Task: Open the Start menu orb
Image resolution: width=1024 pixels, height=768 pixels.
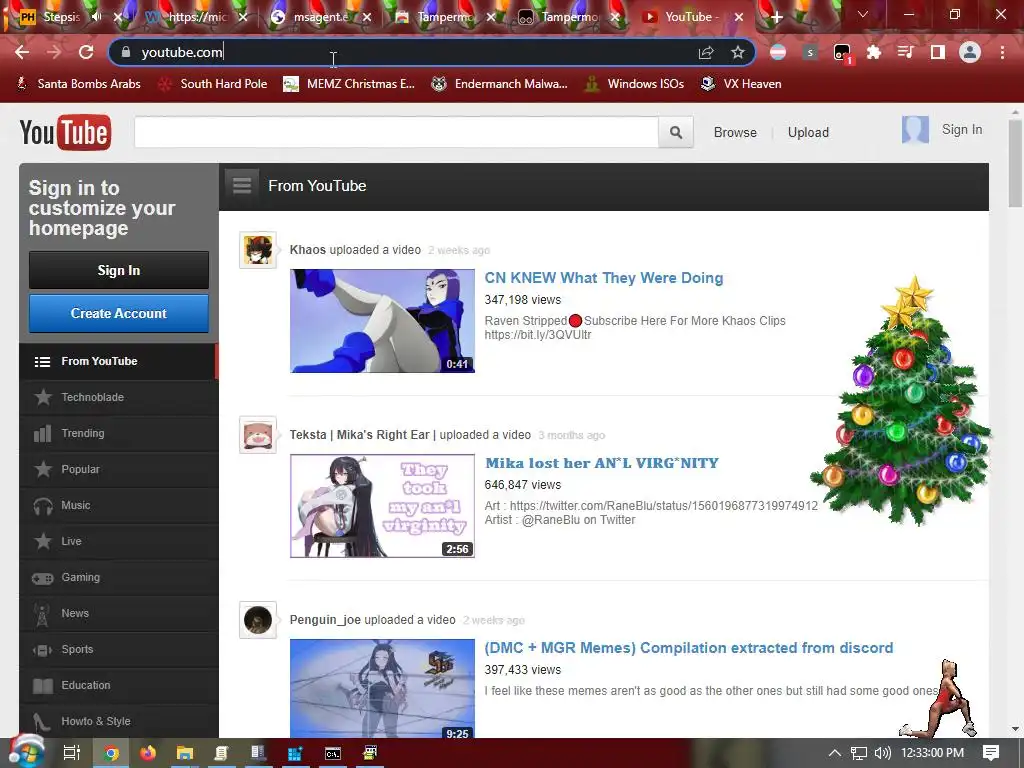Action: (26, 753)
